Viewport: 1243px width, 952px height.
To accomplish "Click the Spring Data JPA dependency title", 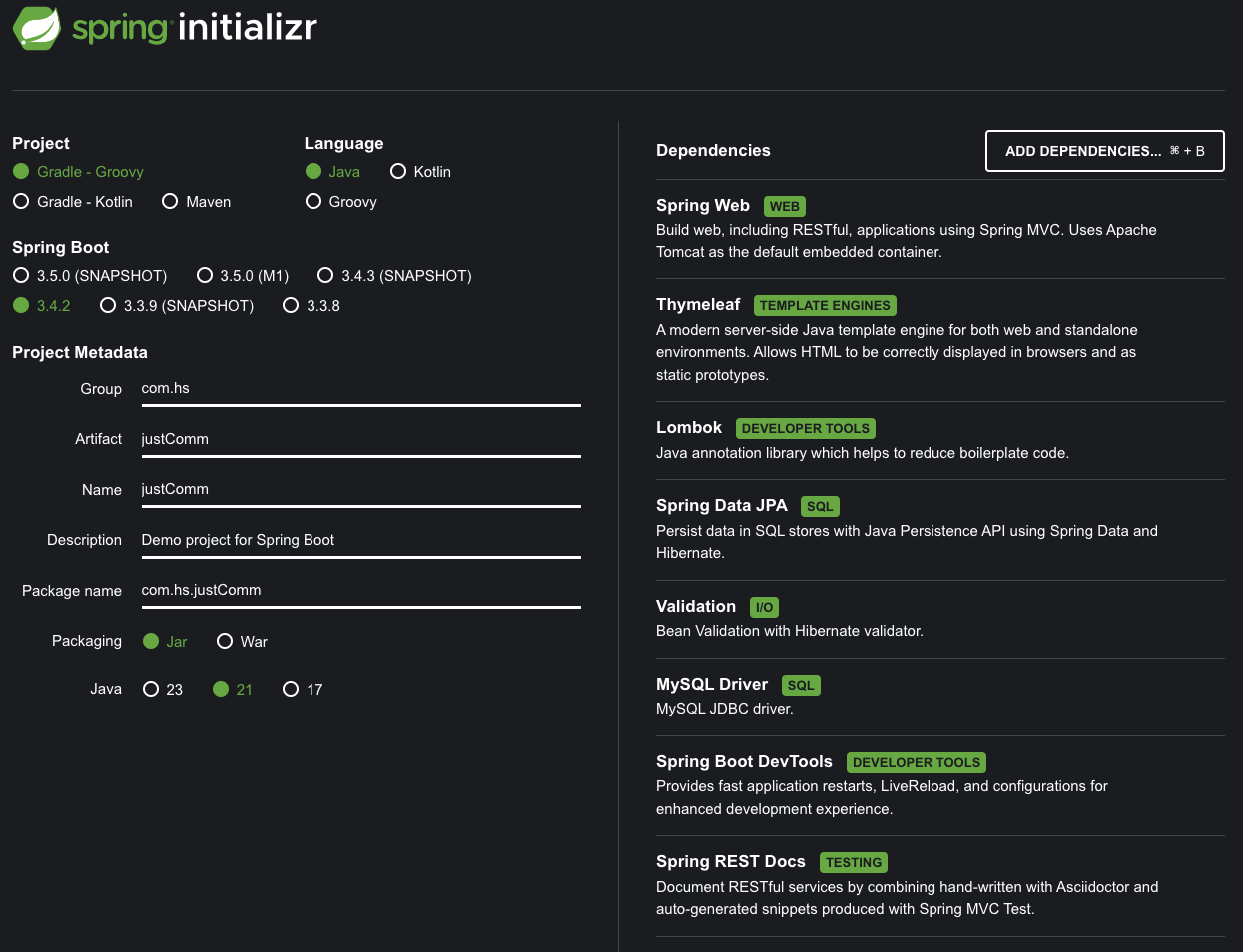I will tap(722, 506).
